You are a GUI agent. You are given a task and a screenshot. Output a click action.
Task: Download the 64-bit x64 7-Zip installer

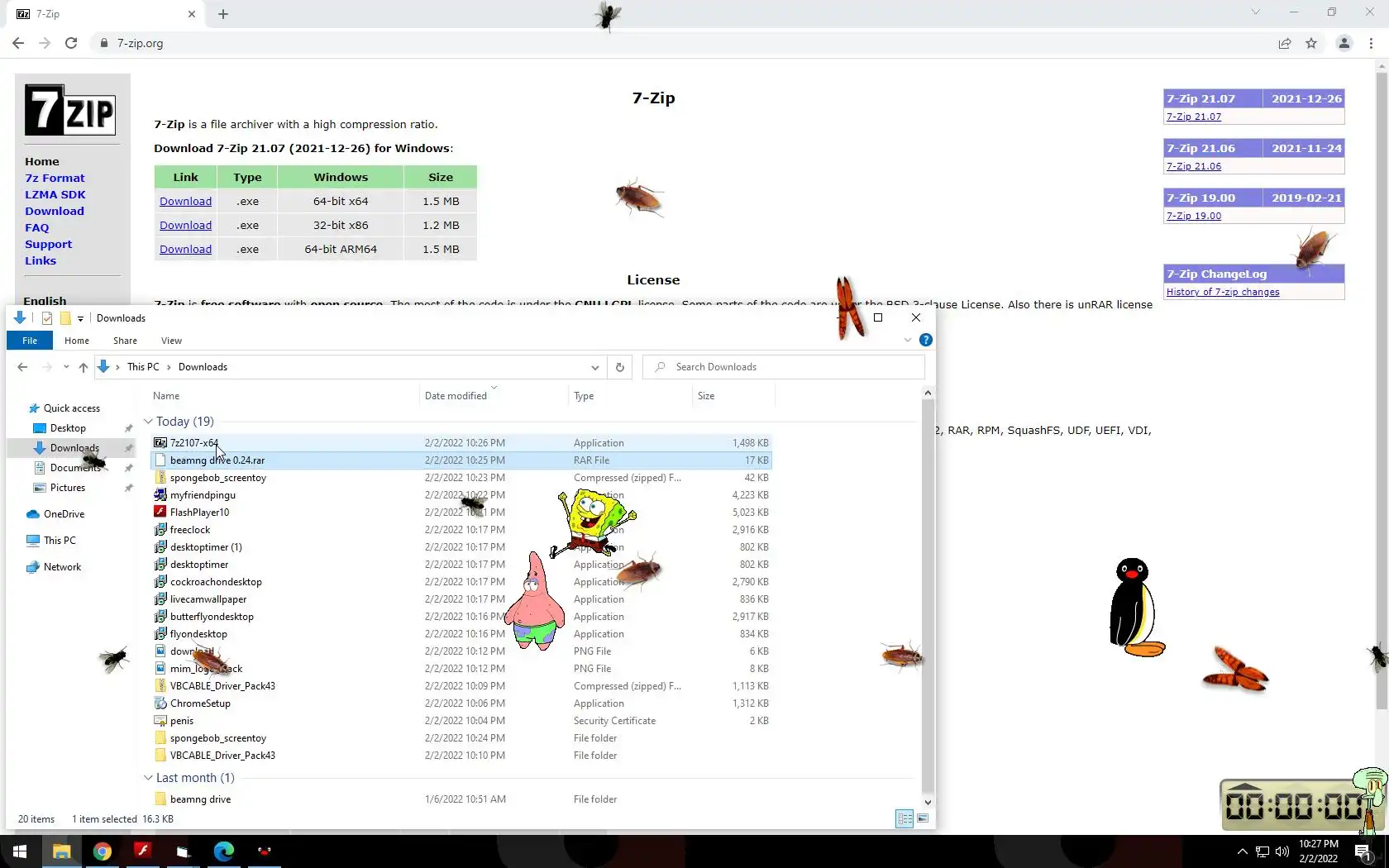[x=185, y=202]
